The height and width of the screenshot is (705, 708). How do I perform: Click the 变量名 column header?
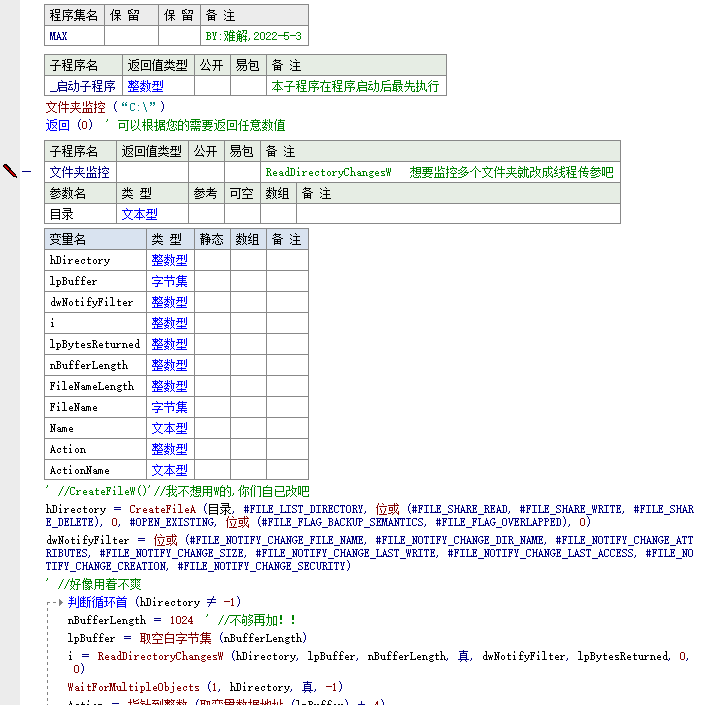[x=95, y=239]
